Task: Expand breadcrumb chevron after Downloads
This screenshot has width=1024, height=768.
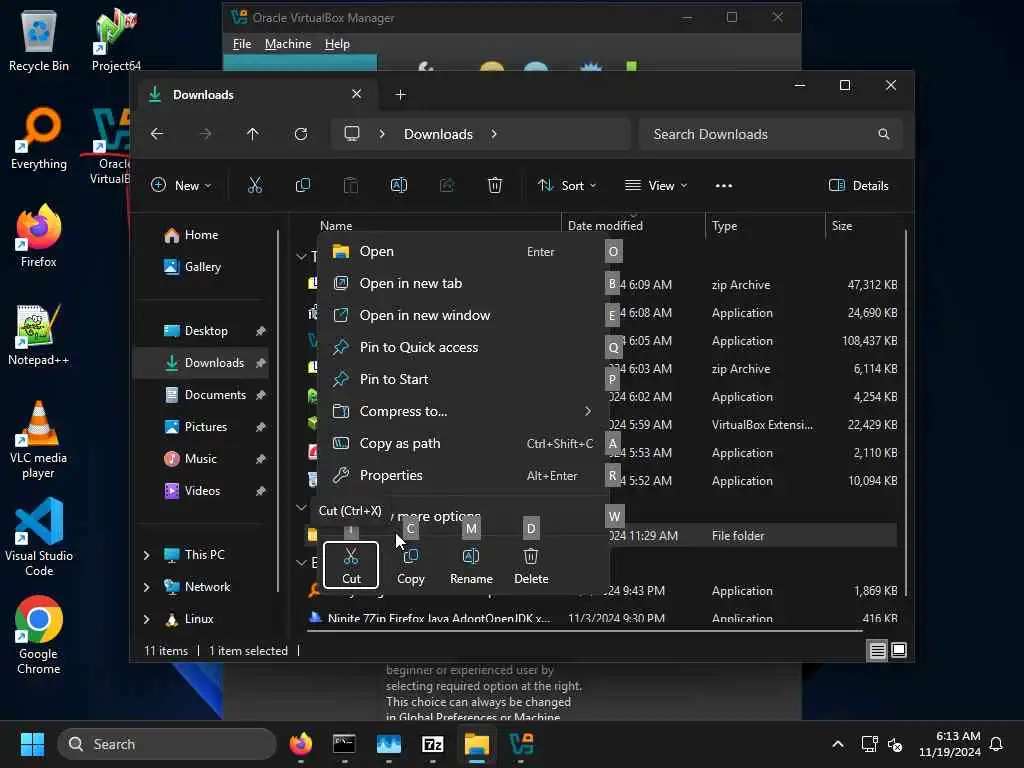Action: (x=494, y=134)
